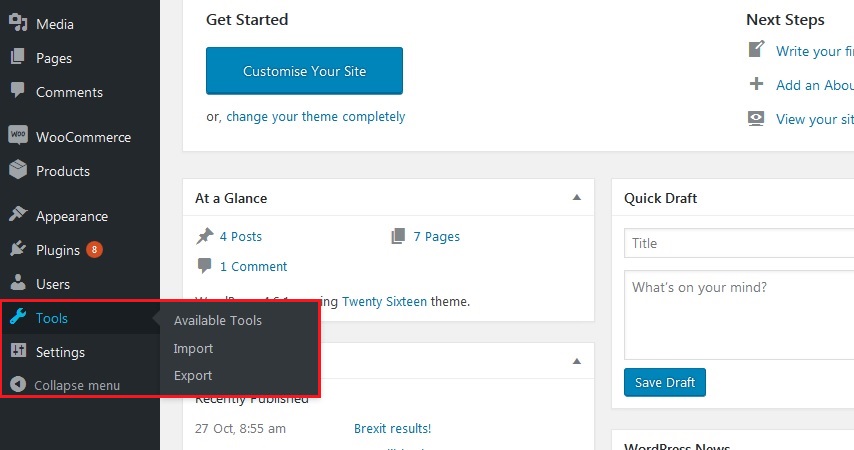Collapse the At a Glance panel
Viewport: 854px width, 450px height.
577,198
